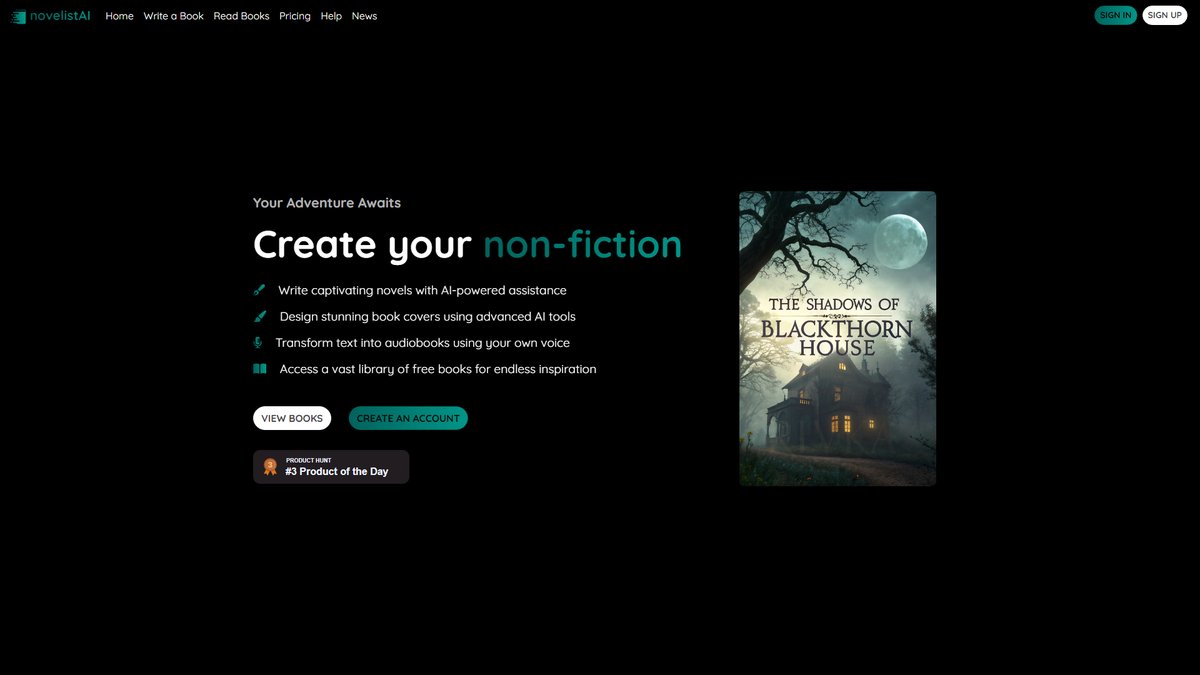Click the pen icon beside captivating novels
The image size is (1200, 675).
point(259,290)
